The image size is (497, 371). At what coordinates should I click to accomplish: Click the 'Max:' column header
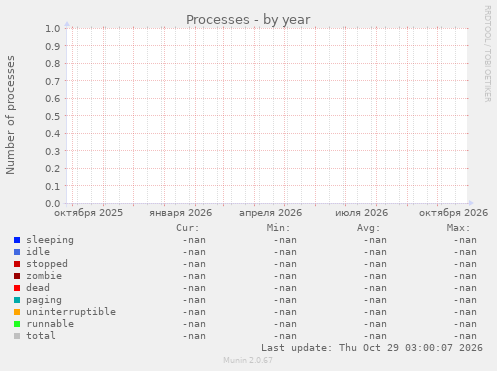point(458,228)
